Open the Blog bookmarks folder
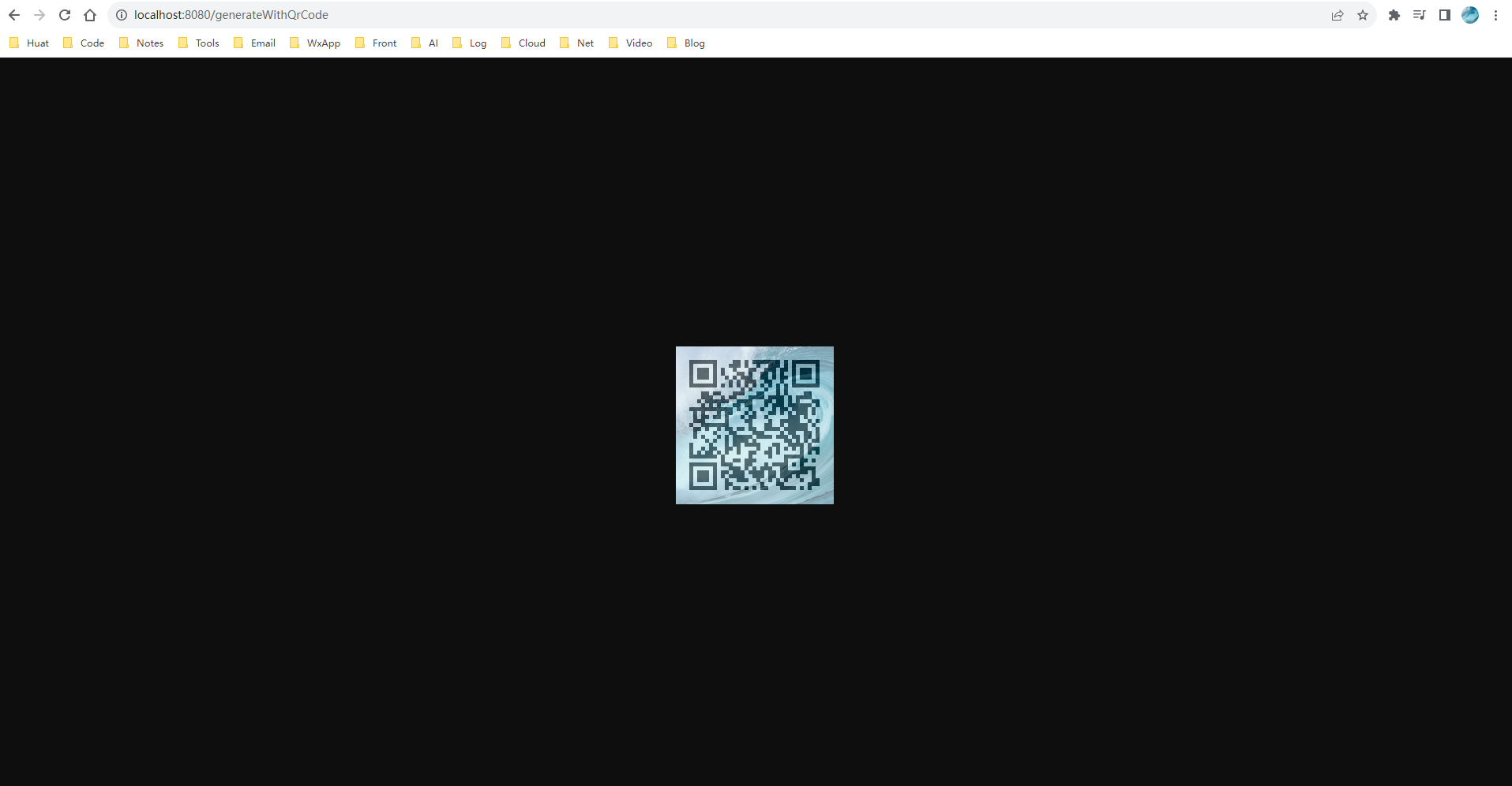The width and height of the screenshot is (1512, 786). (692, 43)
